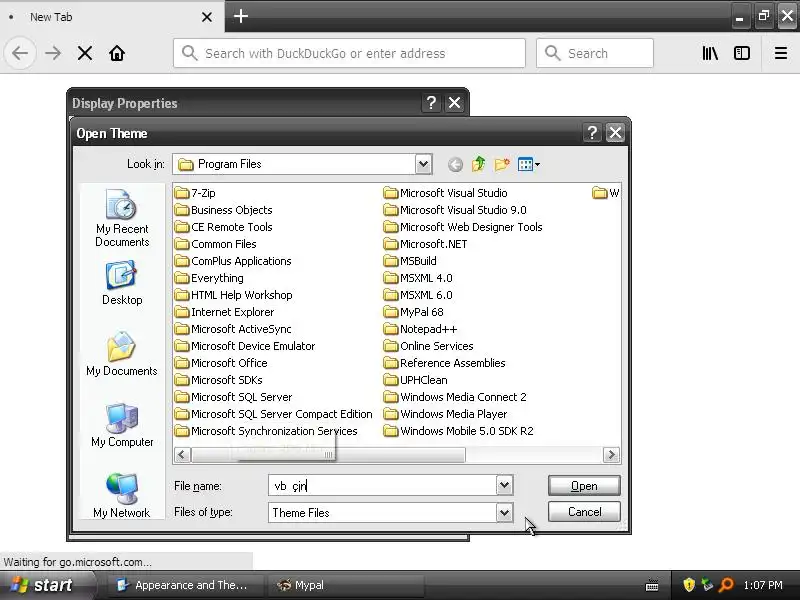Screen dimensions: 800x600
Task: Click file list scrollbar right arrow
Action: [x=611, y=455]
